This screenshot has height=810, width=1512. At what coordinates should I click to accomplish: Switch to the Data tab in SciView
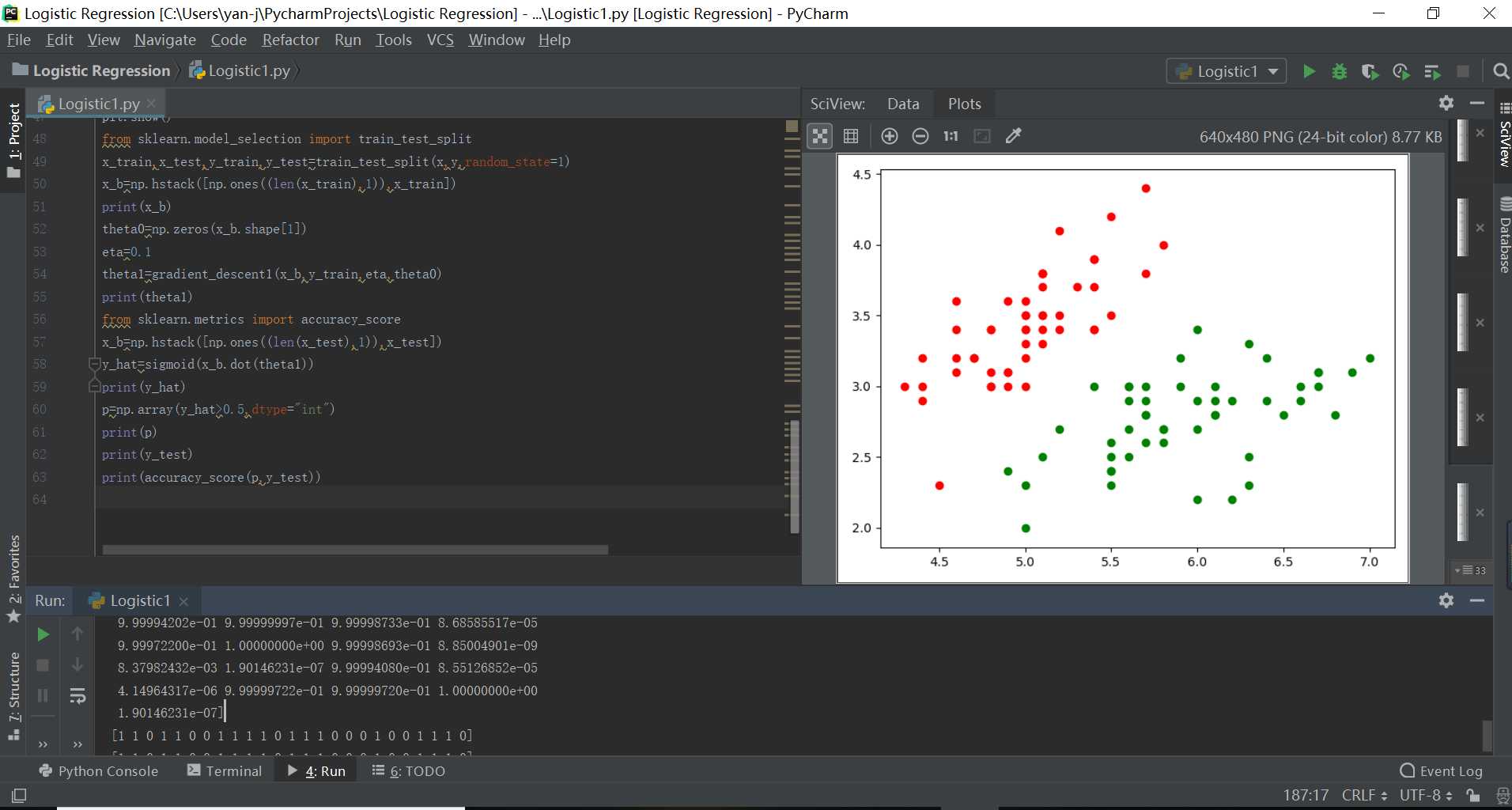(x=903, y=104)
